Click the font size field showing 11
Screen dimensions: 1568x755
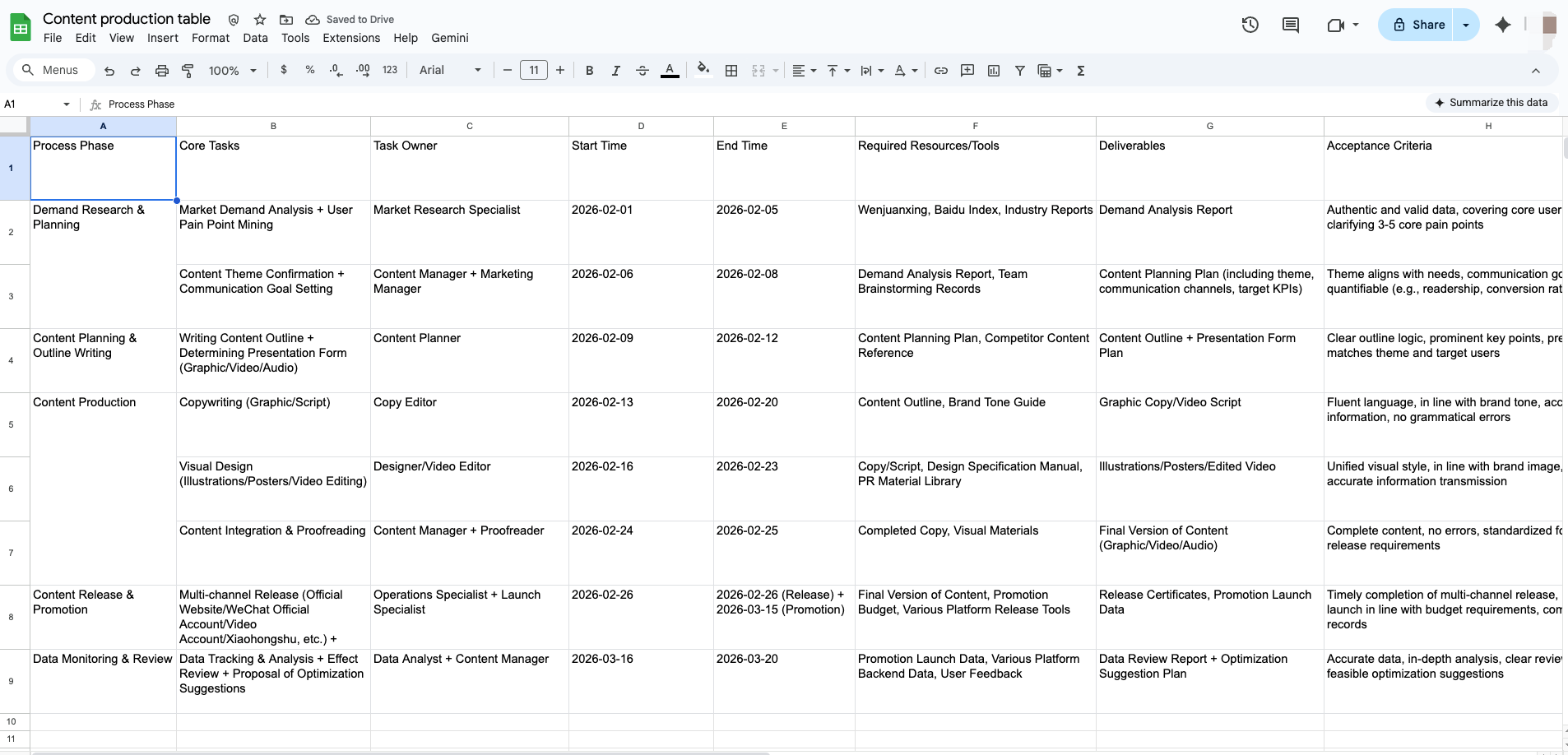(x=534, y=70)
